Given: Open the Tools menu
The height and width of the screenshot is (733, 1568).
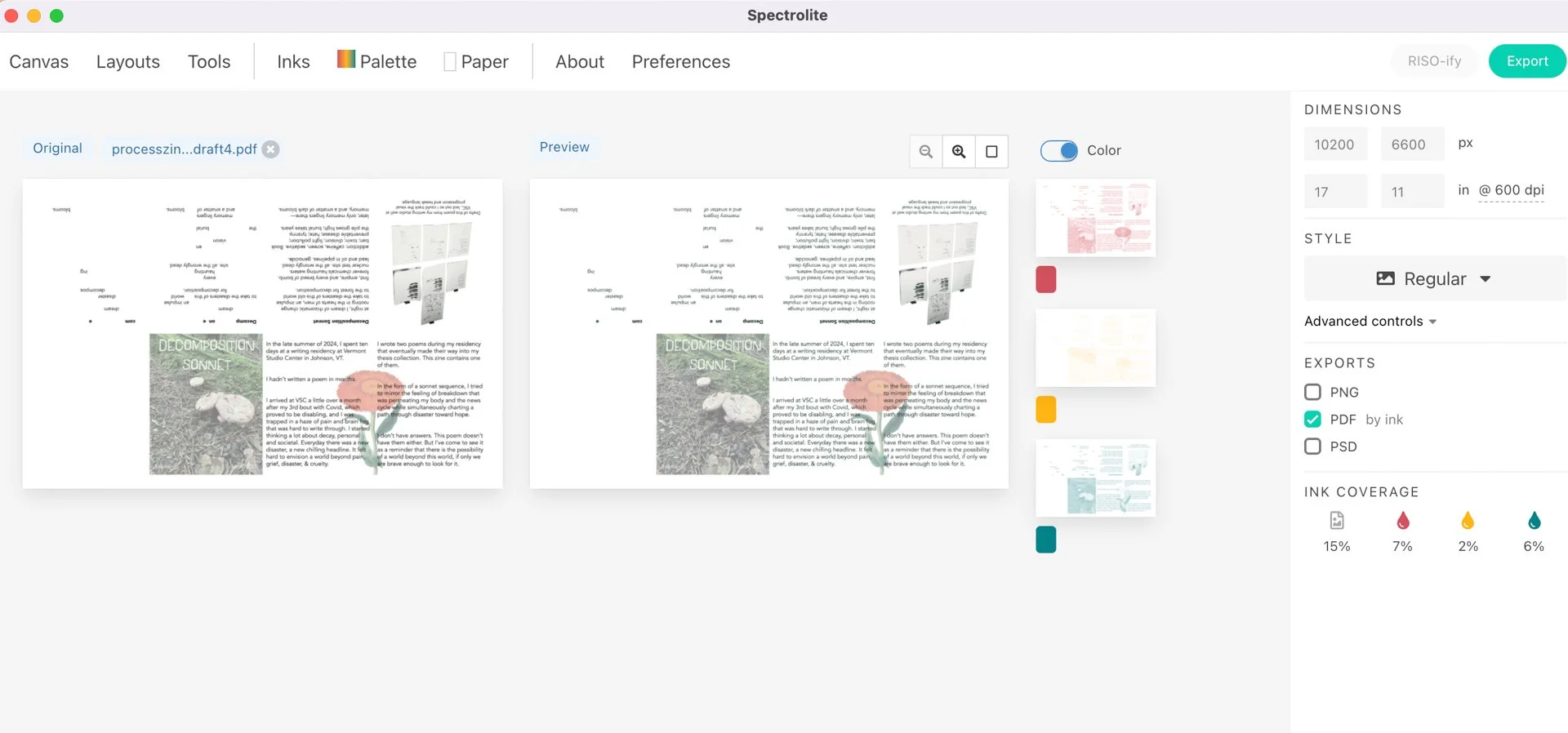Looking at the screenshot, I should 209,62.
